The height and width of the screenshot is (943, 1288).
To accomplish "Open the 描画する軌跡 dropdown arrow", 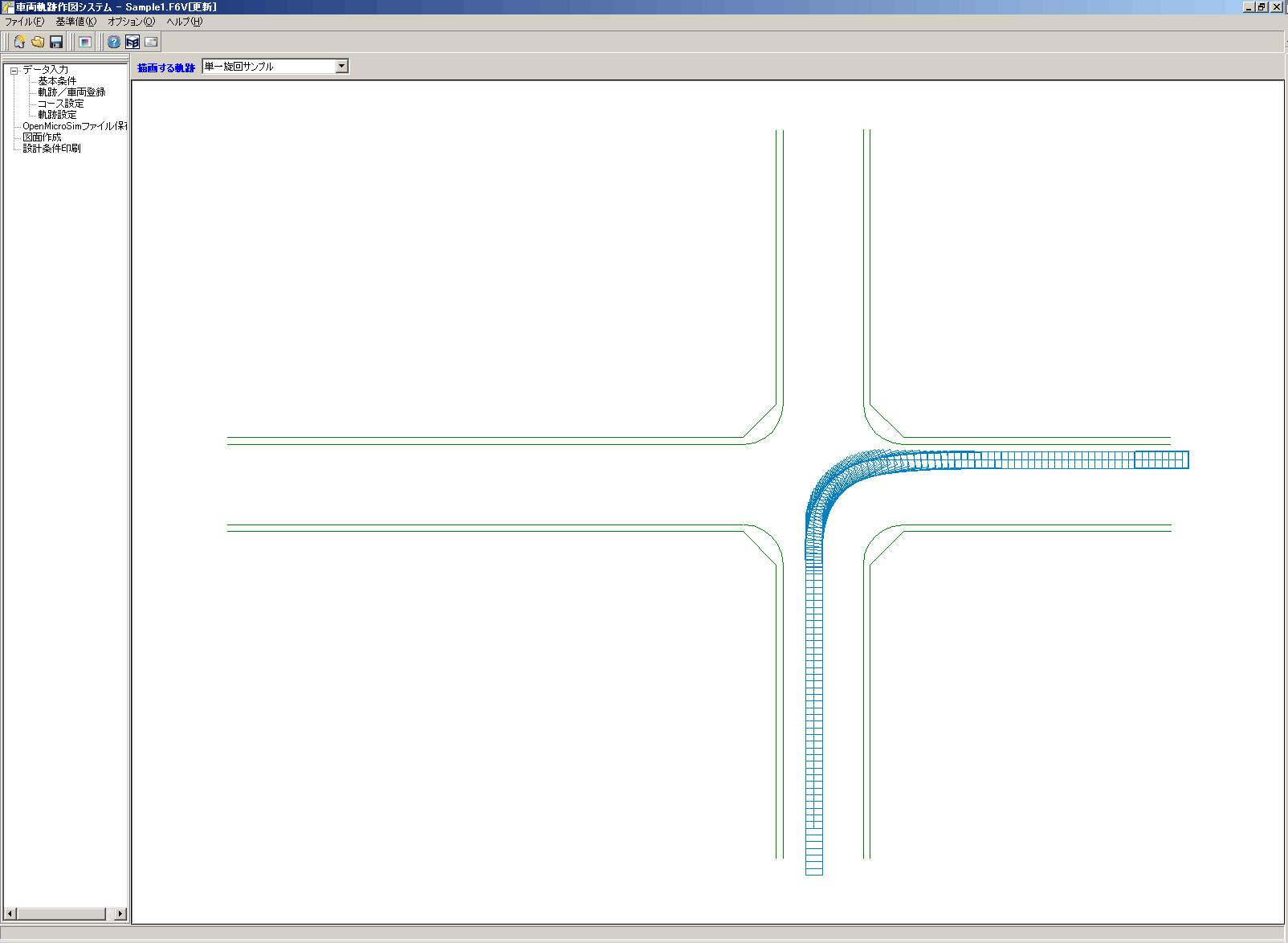I will [x=342, y=66].
